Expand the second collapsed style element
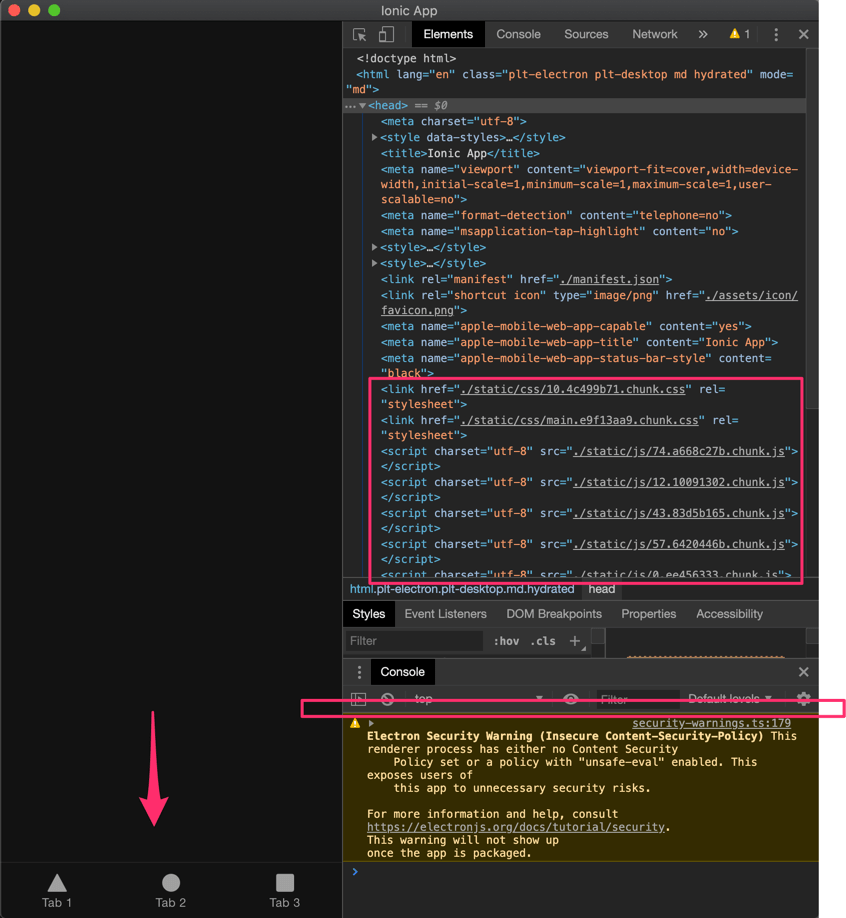Image resolution: width=846 pixels, height=918 pixels. coord(374,263)
